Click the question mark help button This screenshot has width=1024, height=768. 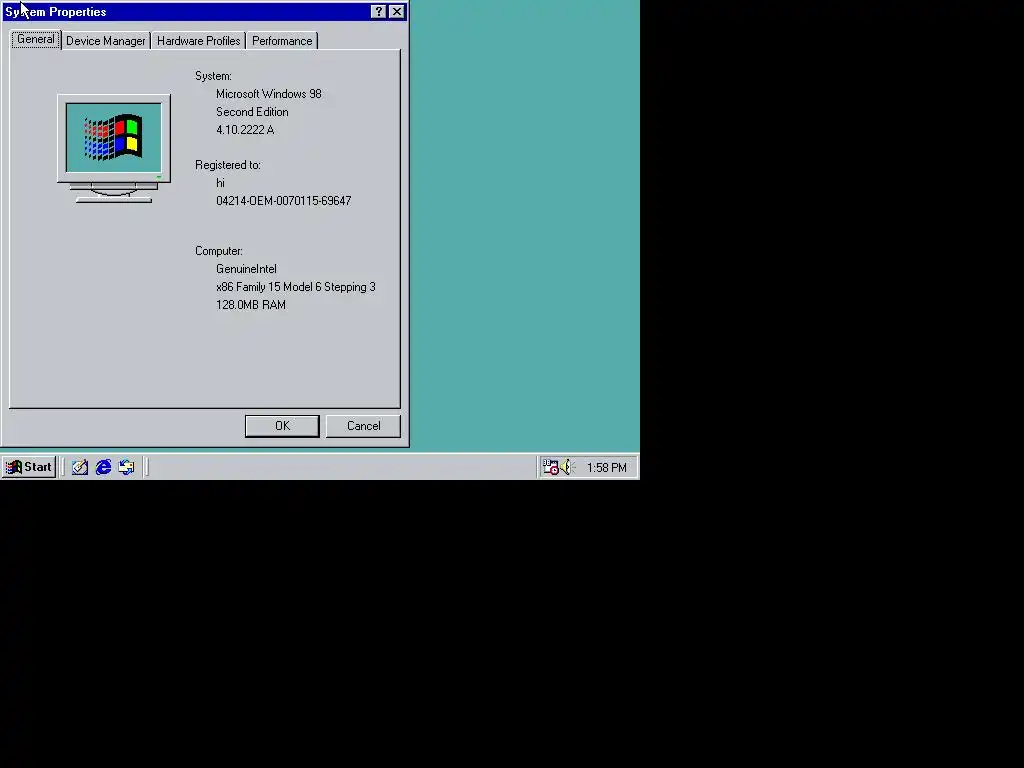378,12
